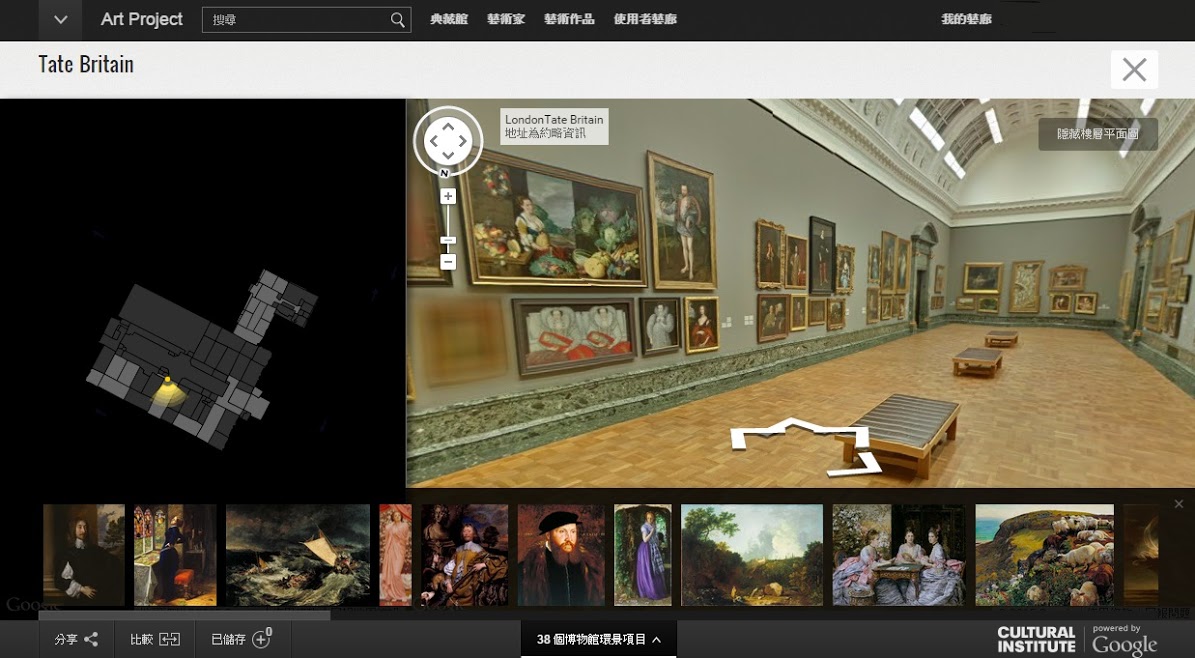Open the armored man with bust thumbnail
The height and width of the screenshot is (658, 1195).
[465, 555]
